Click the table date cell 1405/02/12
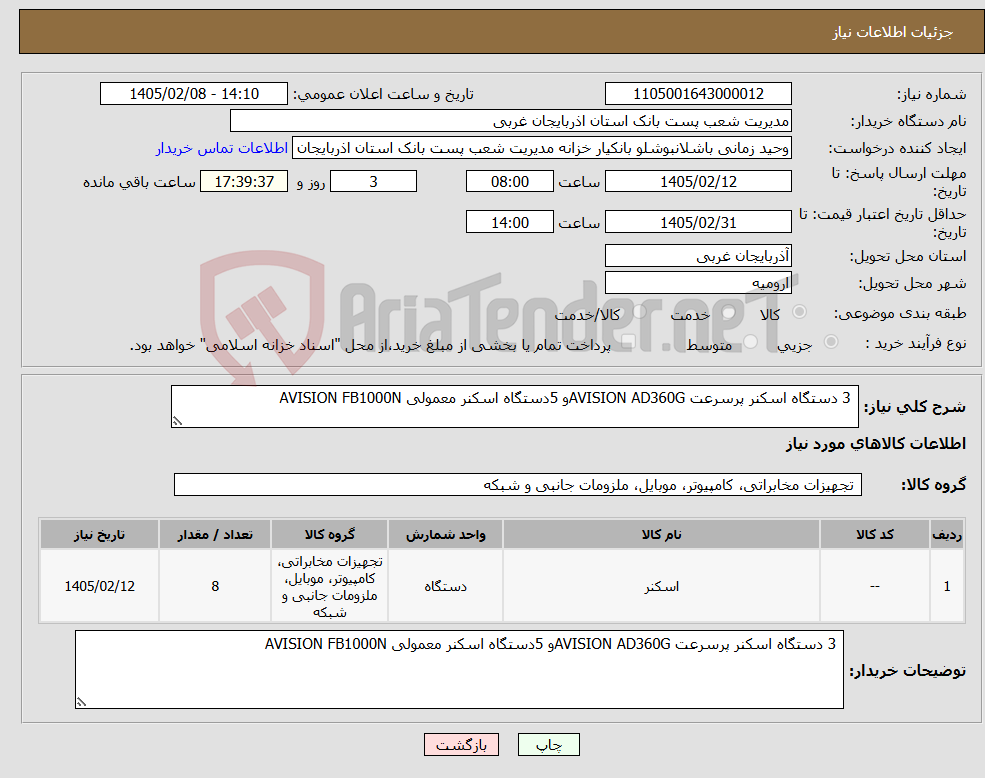985x778 pixels. [x=99, y=586]
